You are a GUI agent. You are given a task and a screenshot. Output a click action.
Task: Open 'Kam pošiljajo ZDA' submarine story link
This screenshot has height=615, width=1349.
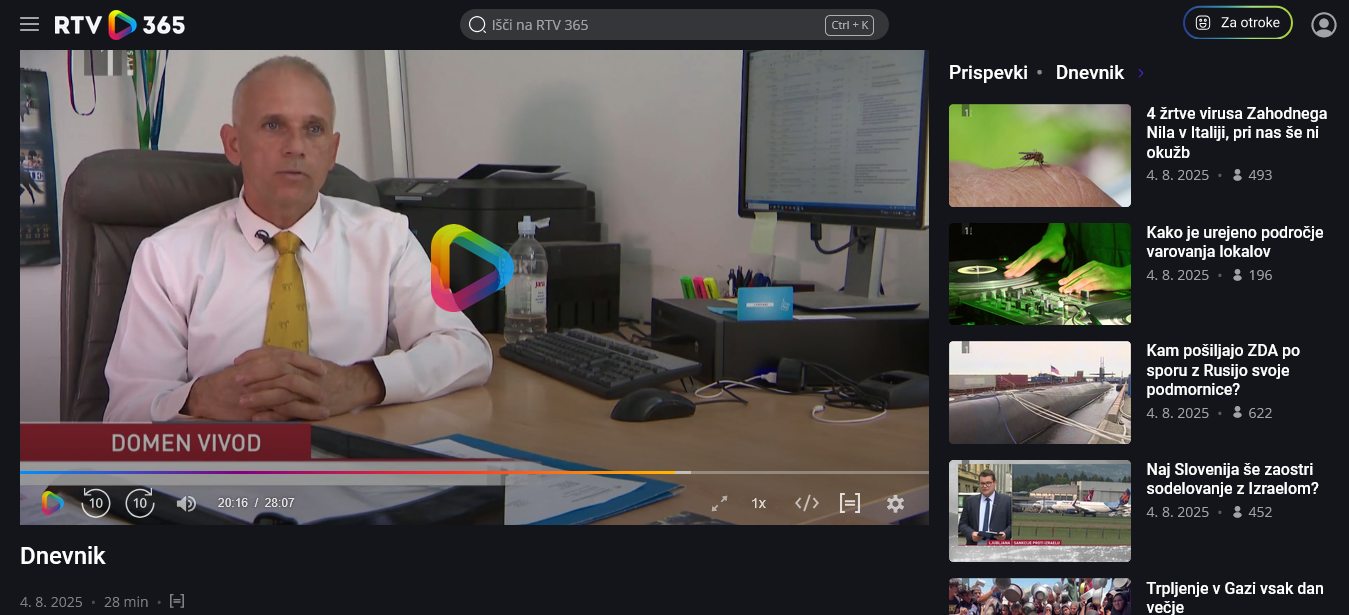[x=1224, y=370]
